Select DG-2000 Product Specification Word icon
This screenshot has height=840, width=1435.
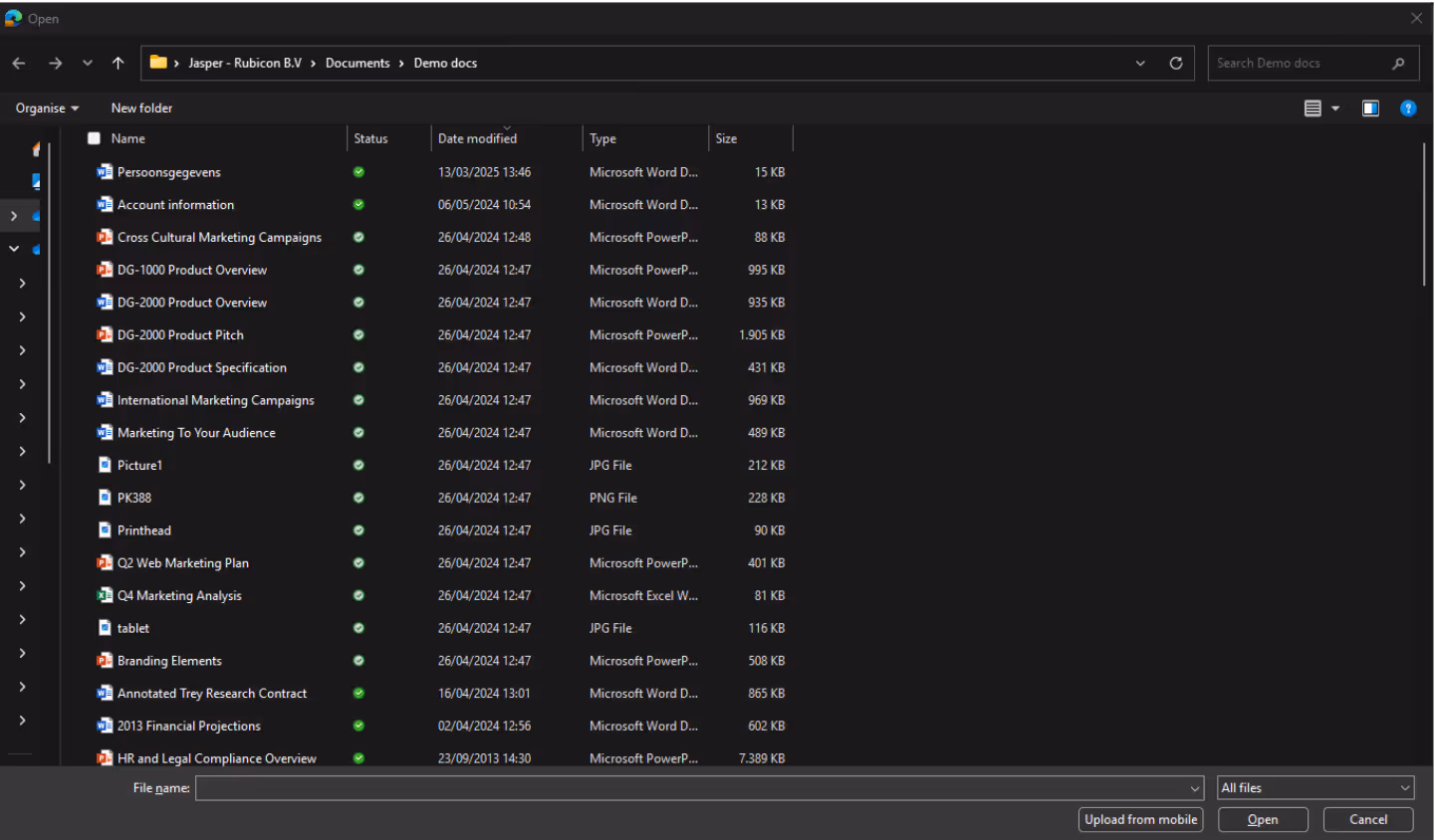(x=105, y=367)
